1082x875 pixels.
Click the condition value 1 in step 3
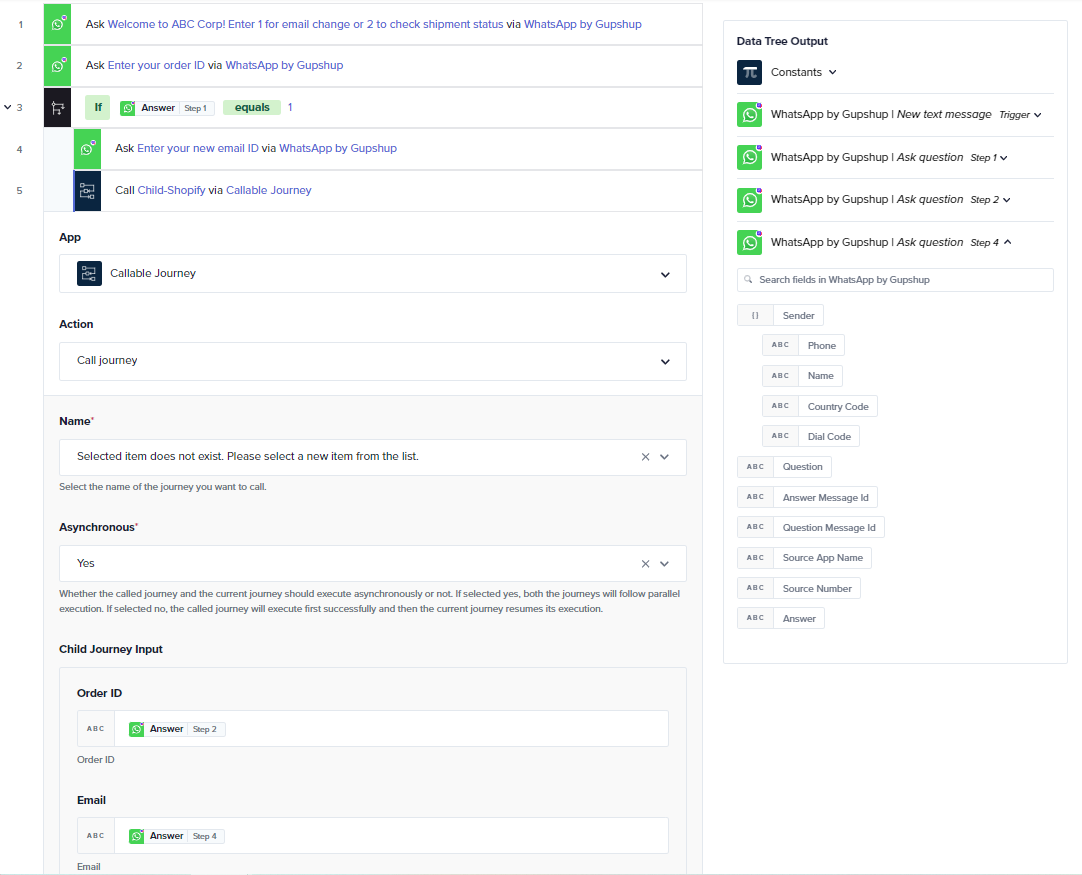[290, 108]
